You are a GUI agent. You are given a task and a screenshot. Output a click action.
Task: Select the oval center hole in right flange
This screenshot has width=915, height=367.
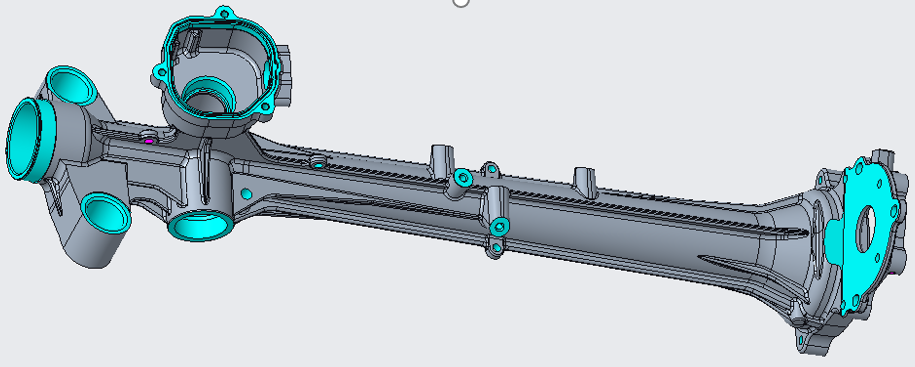point(865,229)
